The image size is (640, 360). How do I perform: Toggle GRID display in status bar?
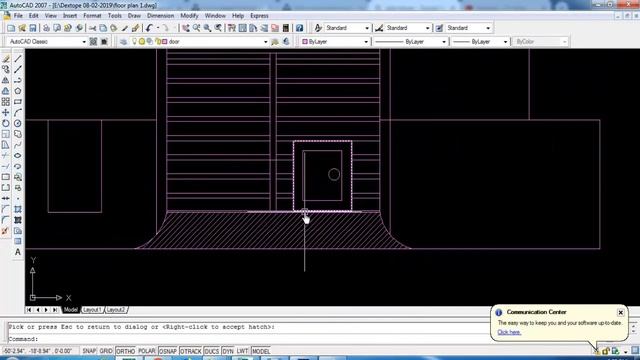click(x=106, y=351)
